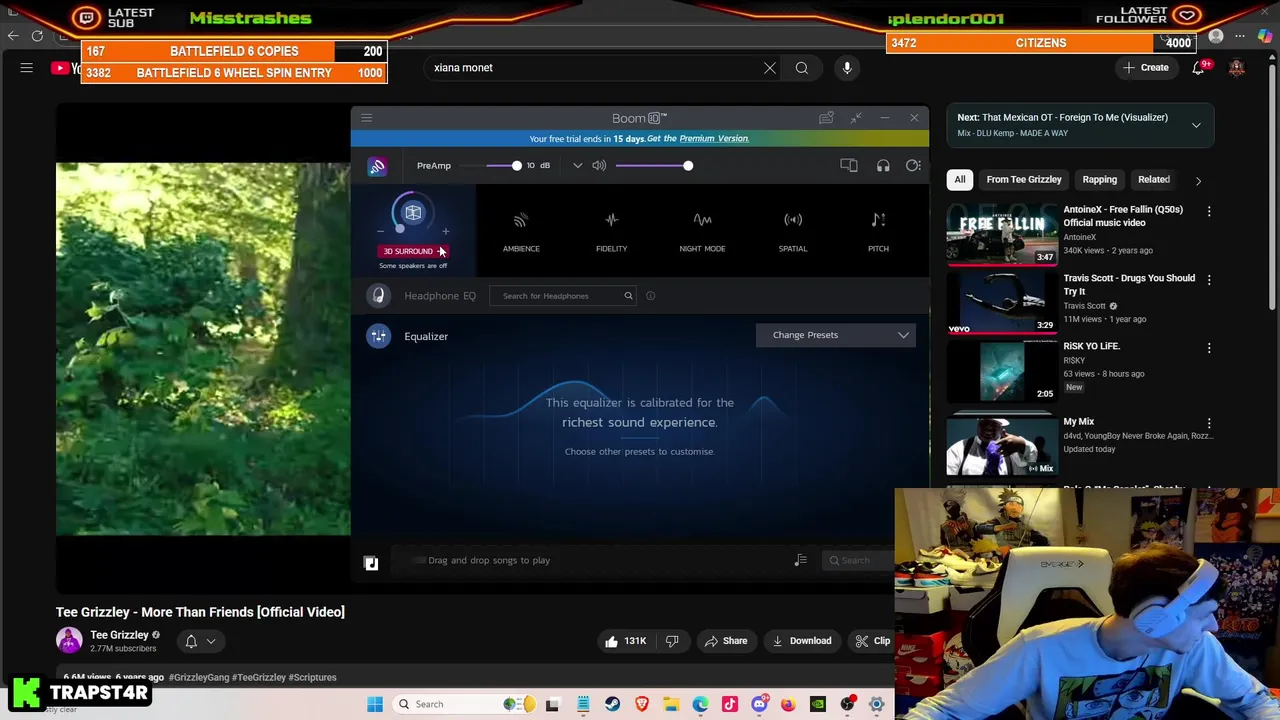
Task: Open the Boom 3D feedback/notes icon
Action: pos(826,118)
